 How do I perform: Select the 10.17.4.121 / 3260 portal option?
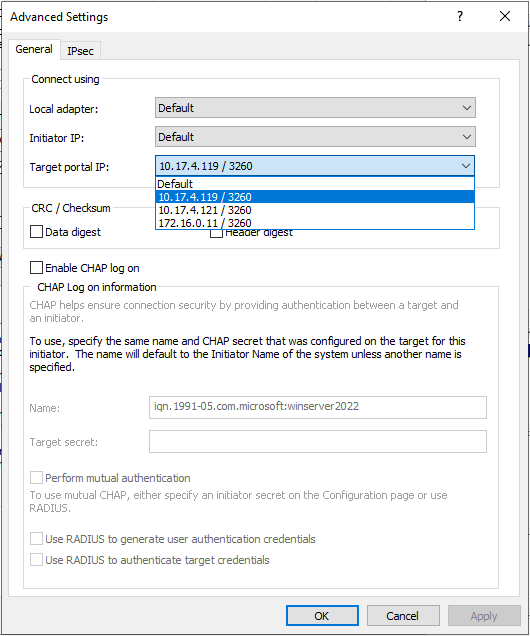click(x=315, y=210)
